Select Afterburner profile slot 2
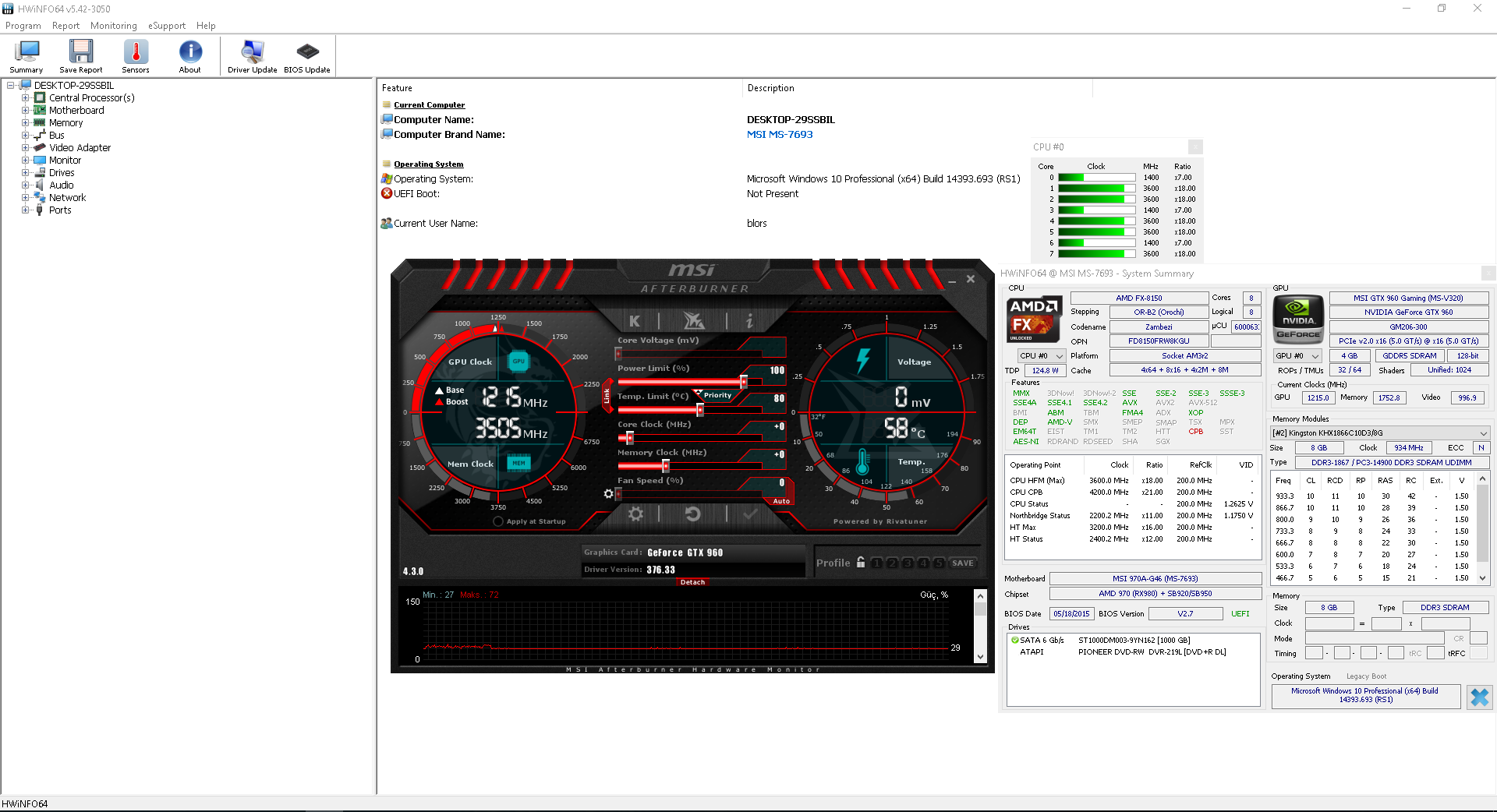This screenshot has width=1497, height=812. [893, 563]
